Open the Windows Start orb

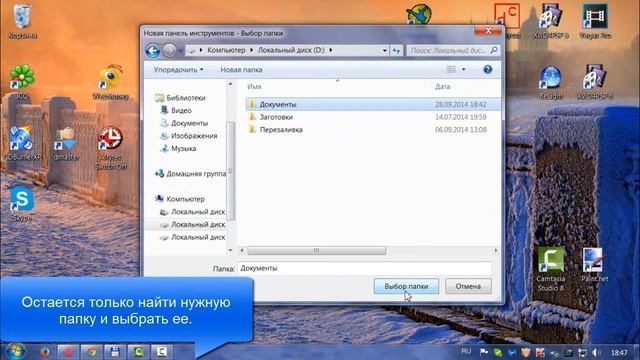point(16,351)
